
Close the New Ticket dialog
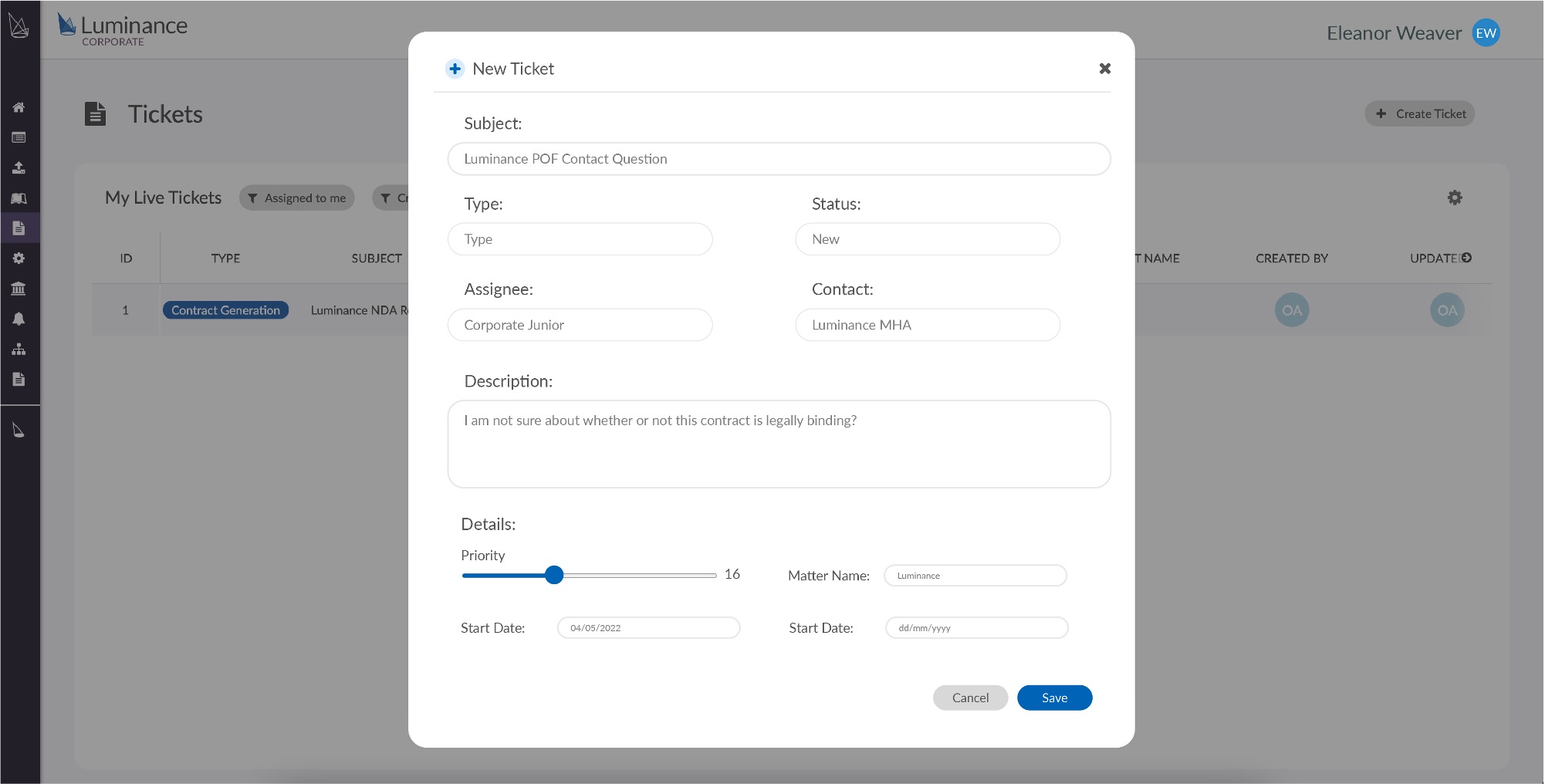[1105, 69]
